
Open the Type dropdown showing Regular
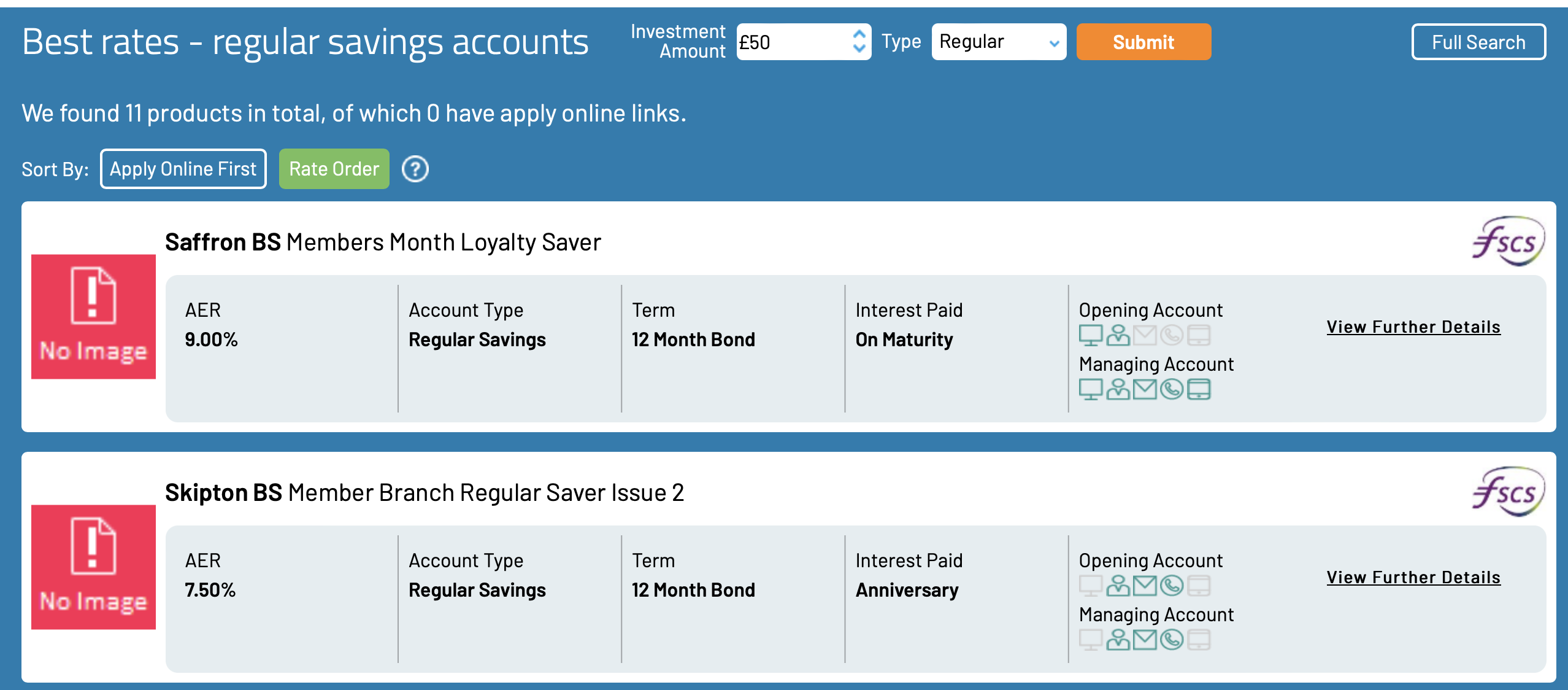[999, 42]
